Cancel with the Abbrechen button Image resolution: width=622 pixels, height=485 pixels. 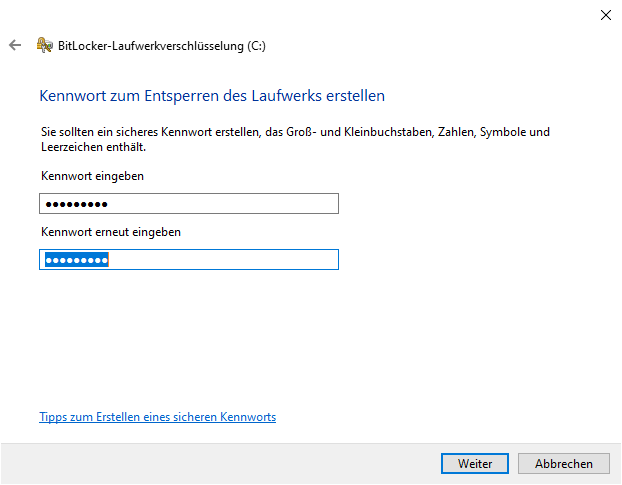(563, 464)
